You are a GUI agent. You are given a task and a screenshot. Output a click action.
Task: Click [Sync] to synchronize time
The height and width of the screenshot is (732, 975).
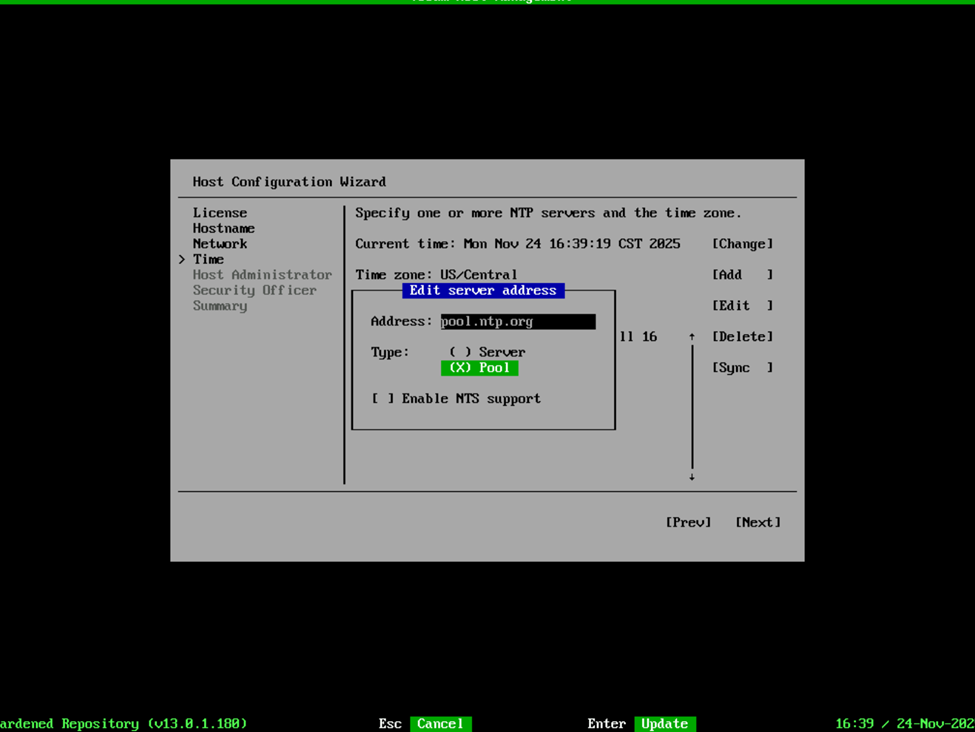(742, 368)
